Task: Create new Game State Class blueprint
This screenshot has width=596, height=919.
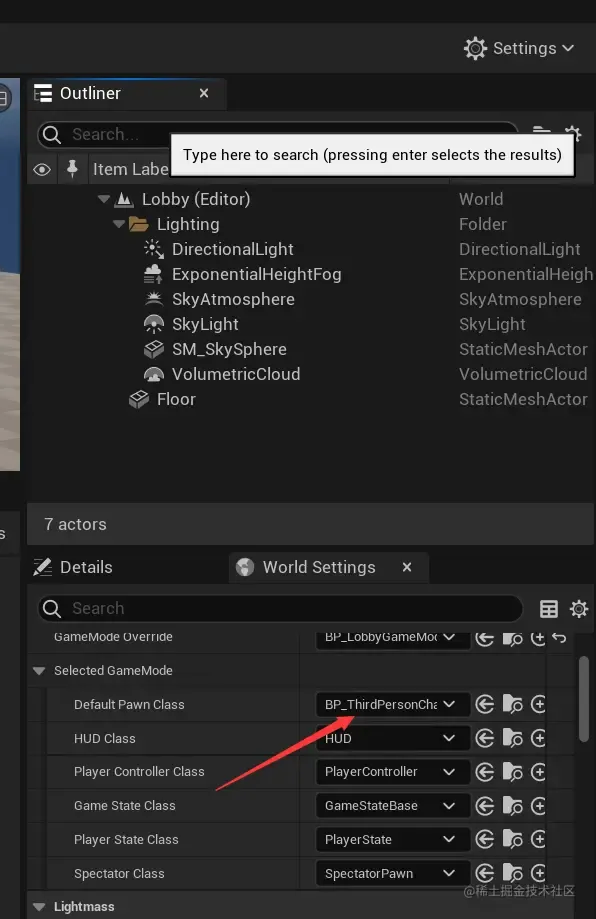Action: coord(538,806)
